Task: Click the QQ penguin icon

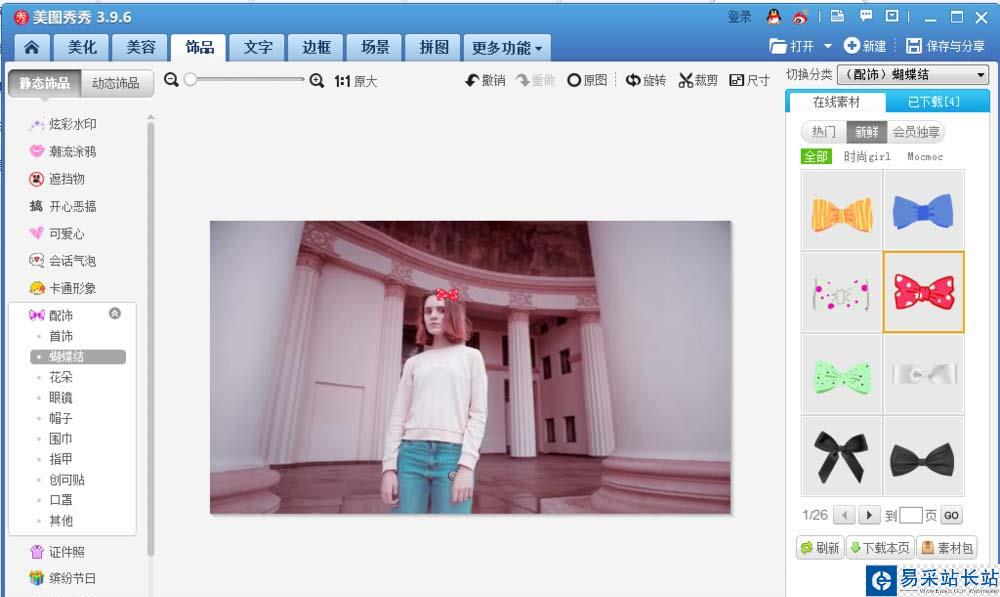Action: 774,17
